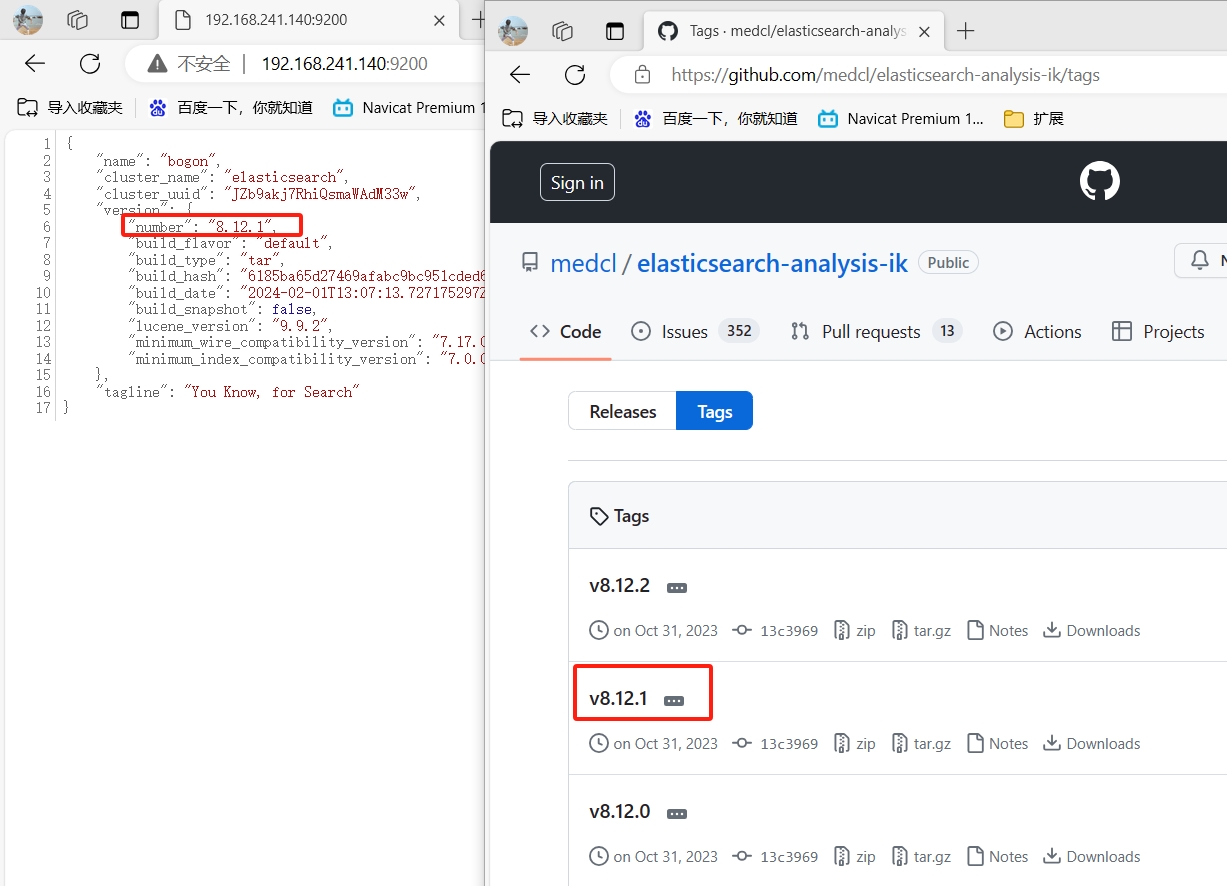1227x886 pixels.
Task: Open Notes for tag v8.12.1
Action: coord(998,744)
